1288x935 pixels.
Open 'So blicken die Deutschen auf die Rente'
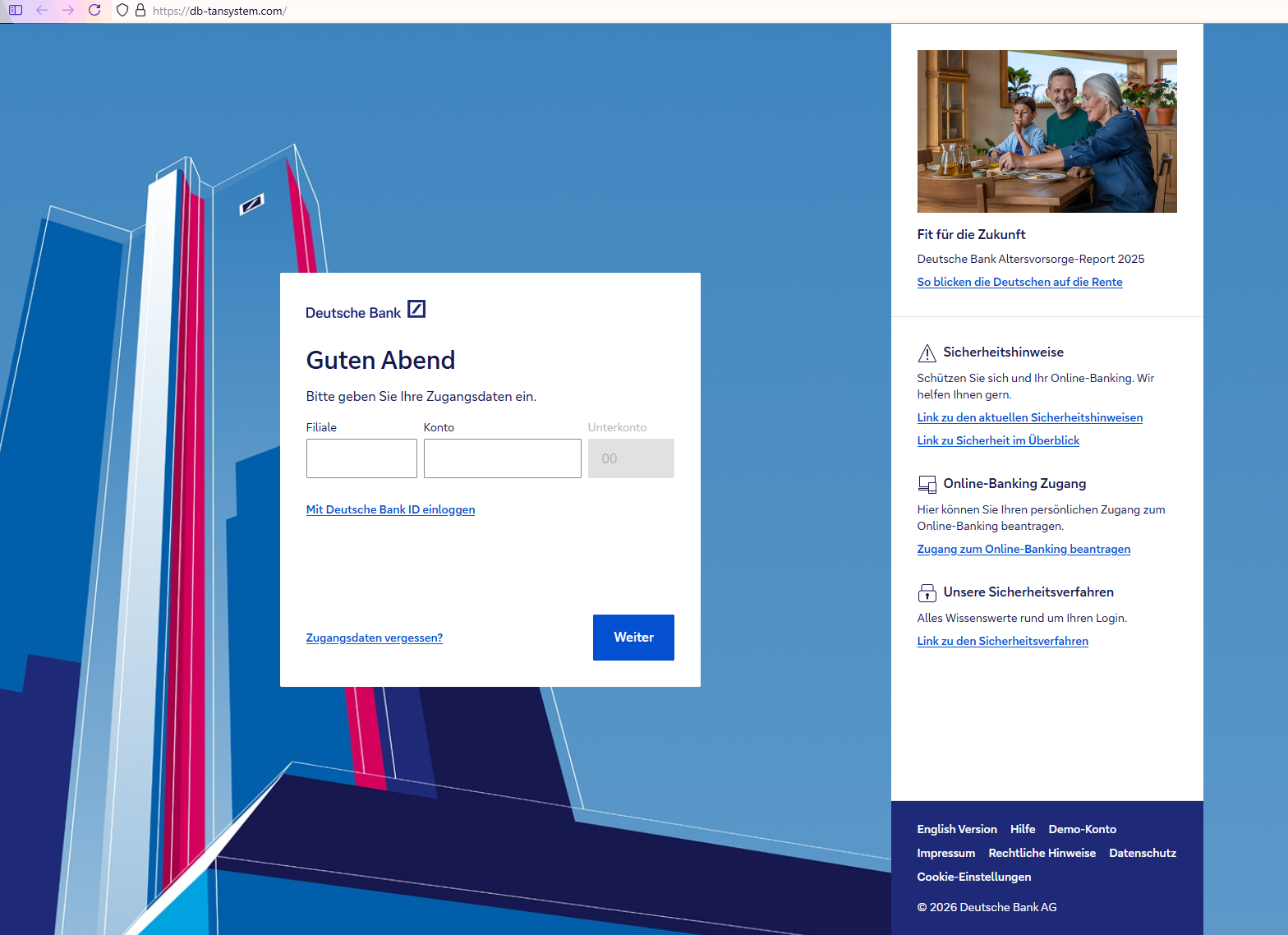pyautogui.click(x=1019, y=282)
